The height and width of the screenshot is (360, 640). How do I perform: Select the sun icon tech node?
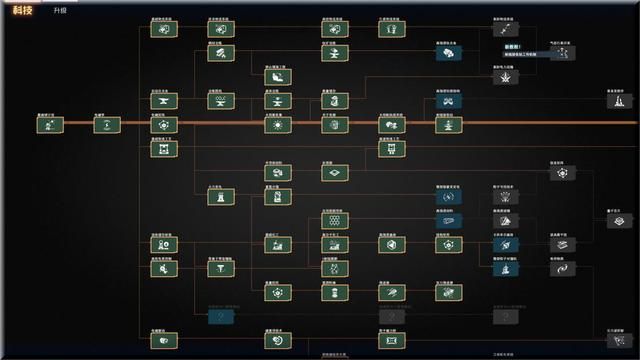point(278,125)
